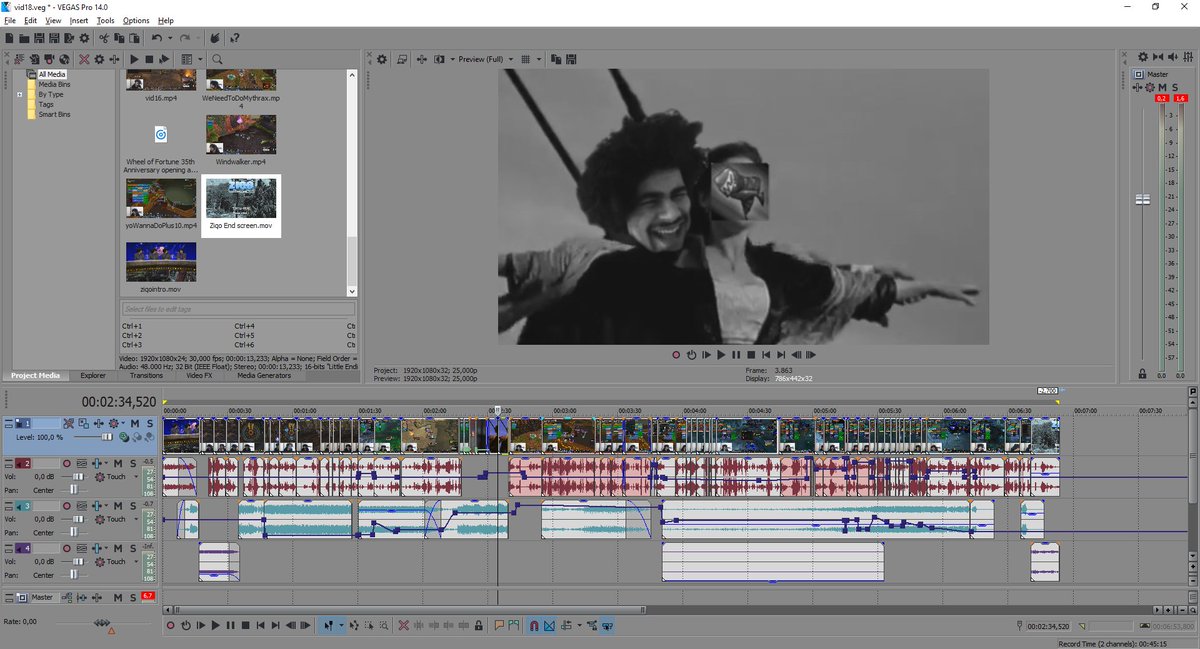Image resolution: width=1200 pixels, height=649 pixels.
Task: Mute audio track 2
Action: pos(118,464)
